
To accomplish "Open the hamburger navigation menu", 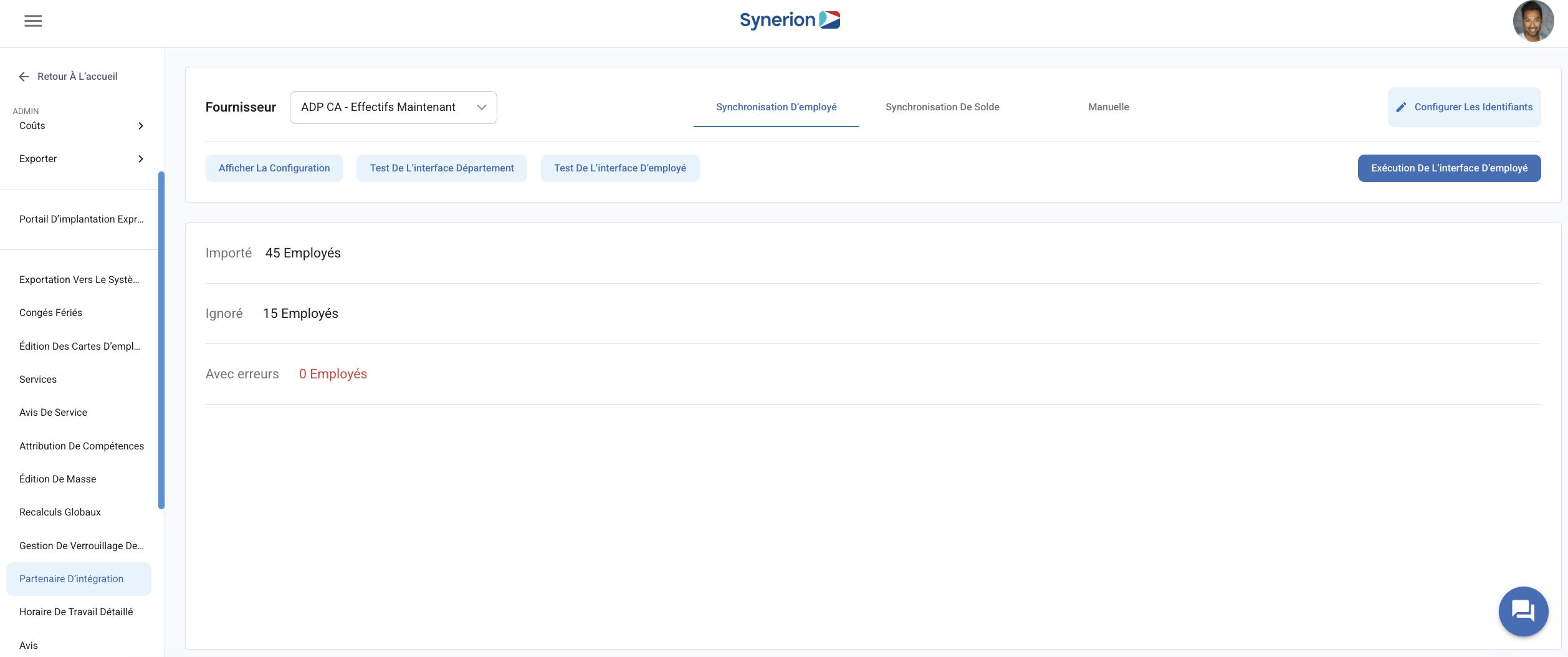I will [33, 21].
